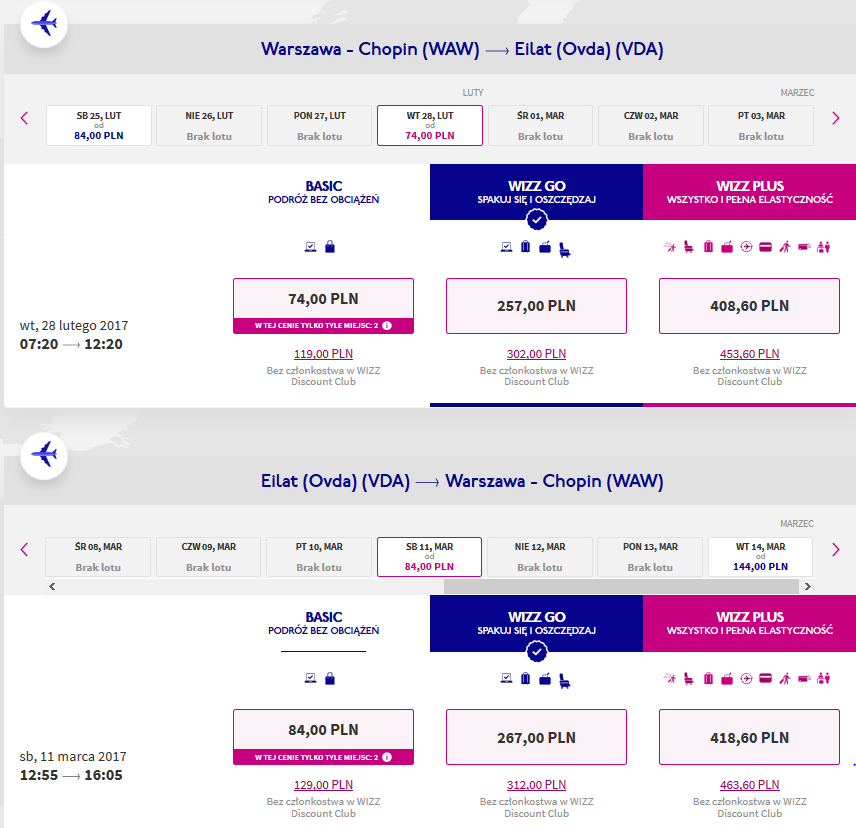Click the outbound time 07:20 → 12:20
Viewport: 856px width, 828px height.
71,344
